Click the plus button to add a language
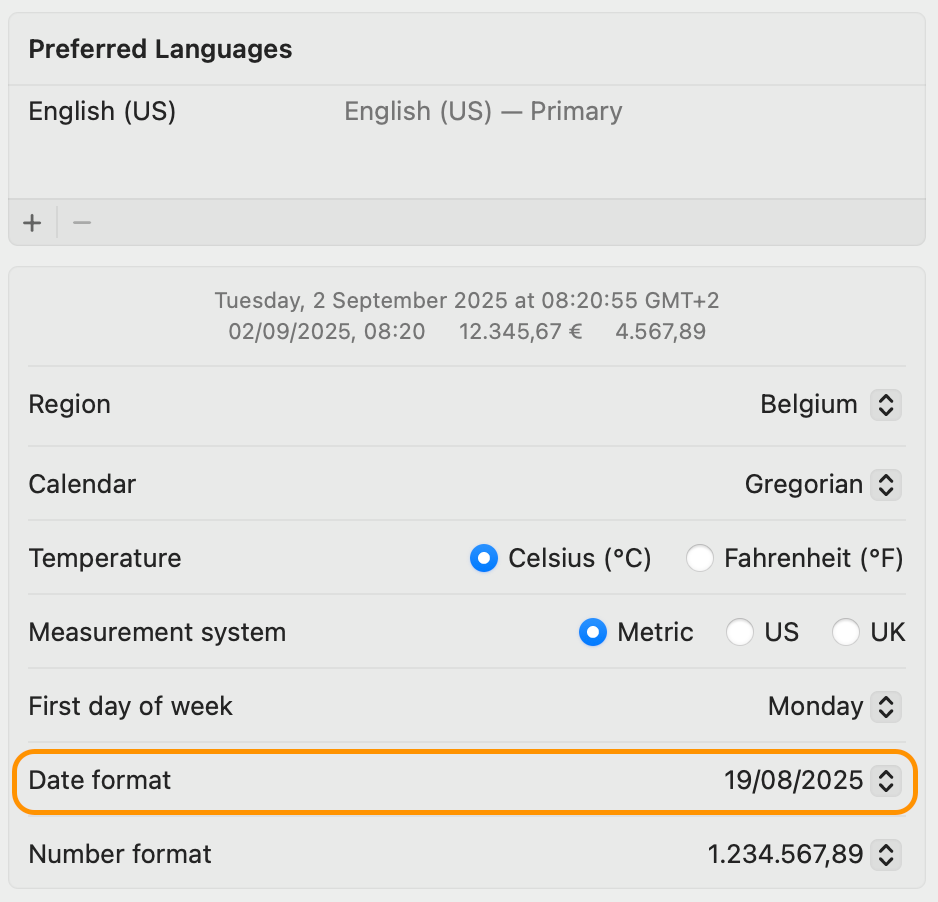Viewport: 938px width, 902px height. [x=32, y=222]
